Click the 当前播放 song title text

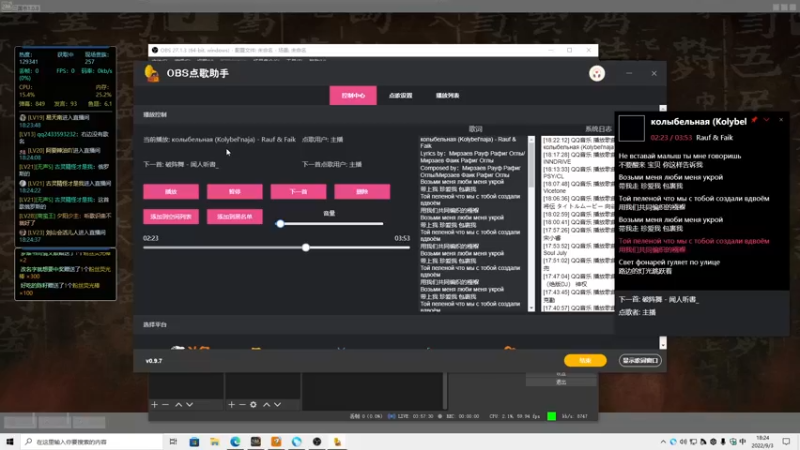219,139
